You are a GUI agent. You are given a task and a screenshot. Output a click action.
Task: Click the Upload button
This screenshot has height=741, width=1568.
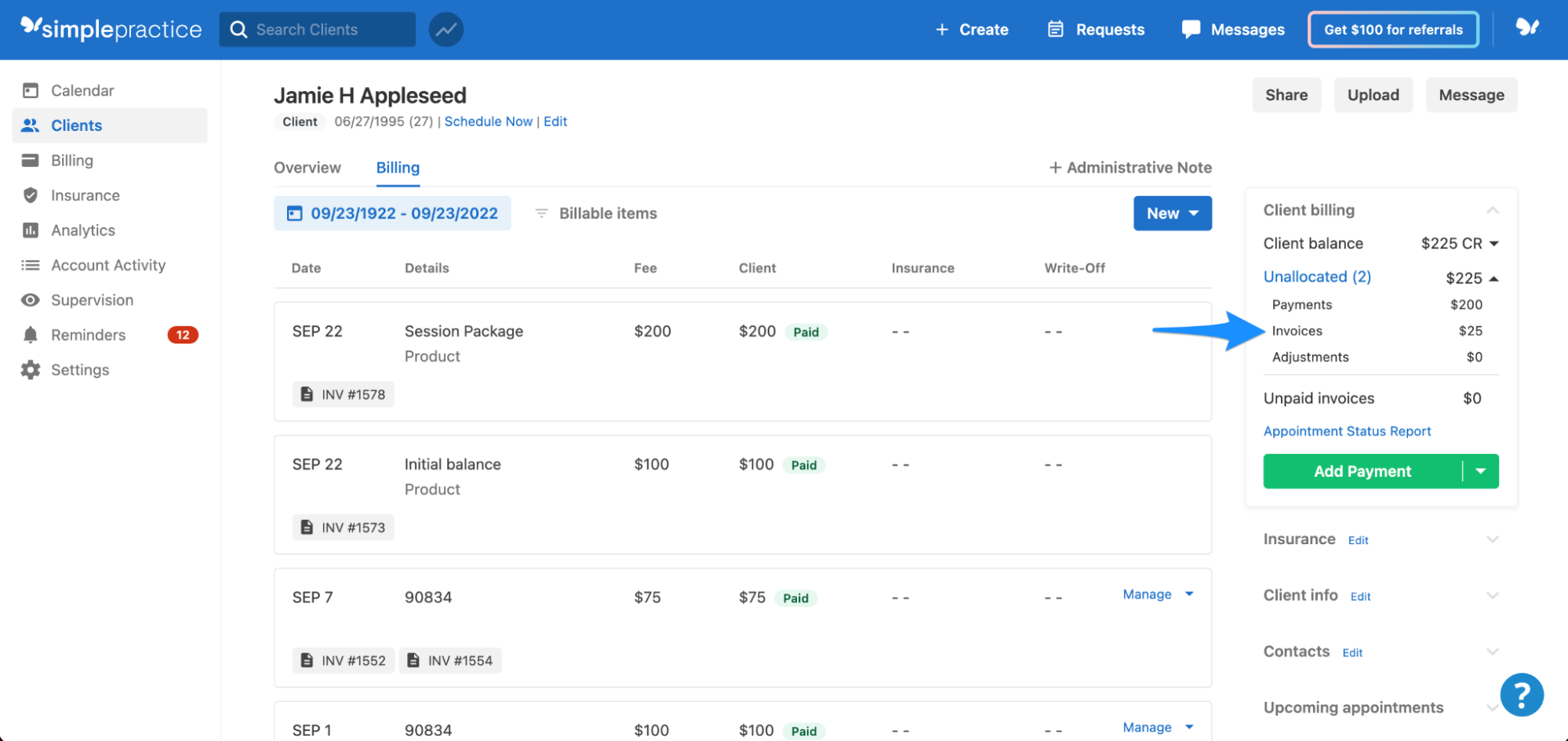pos(1373,95)
